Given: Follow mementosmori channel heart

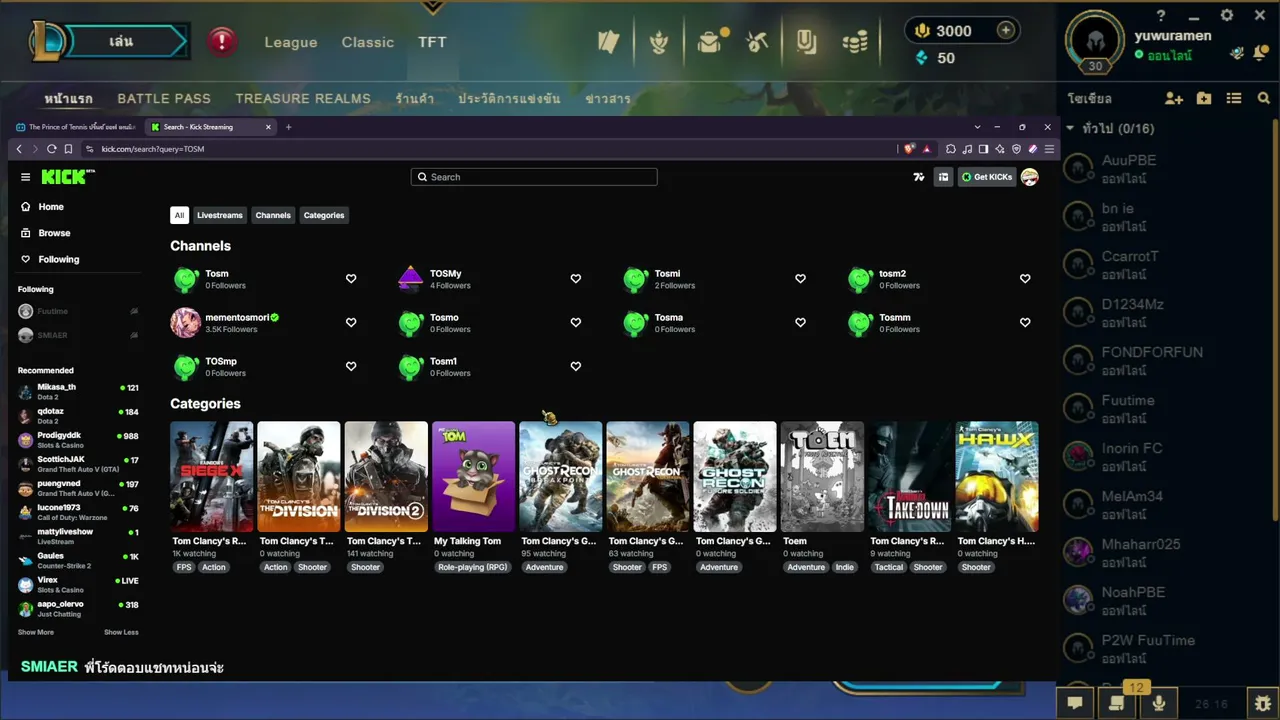Looking at the screenshot, I should click(x=351, y=323).
